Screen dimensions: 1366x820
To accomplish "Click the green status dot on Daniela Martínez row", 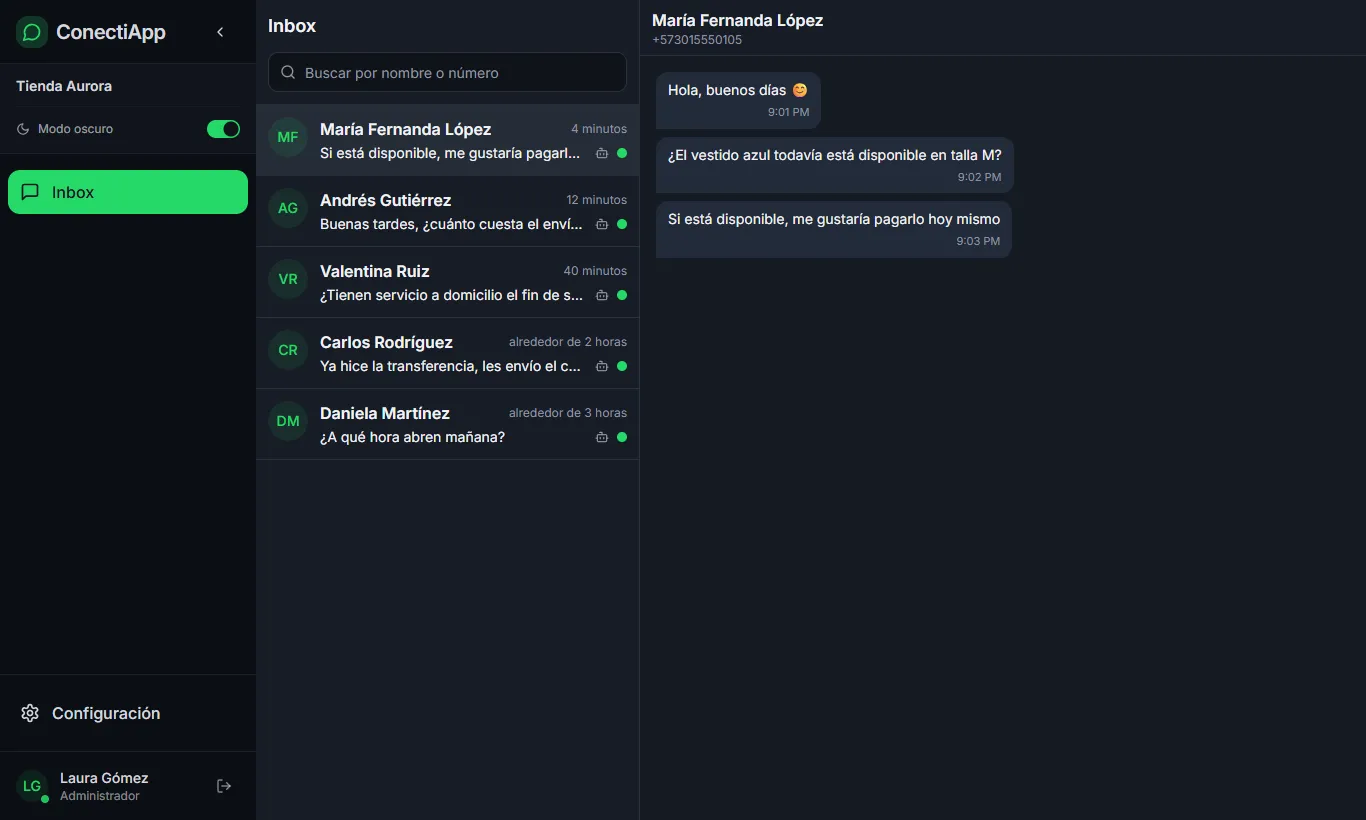I will point(622,437).
